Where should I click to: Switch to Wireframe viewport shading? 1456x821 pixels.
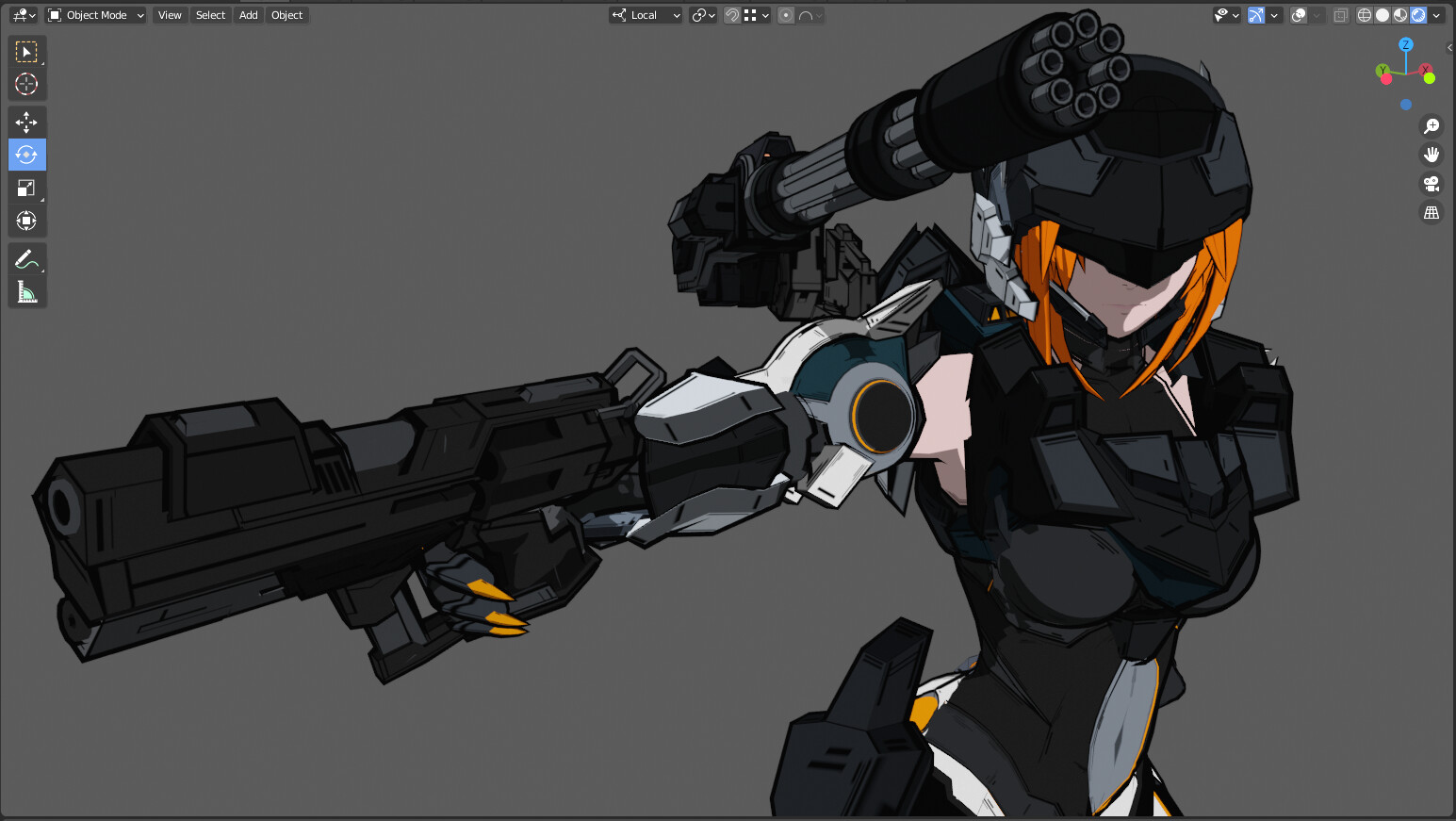(1365, 15)
